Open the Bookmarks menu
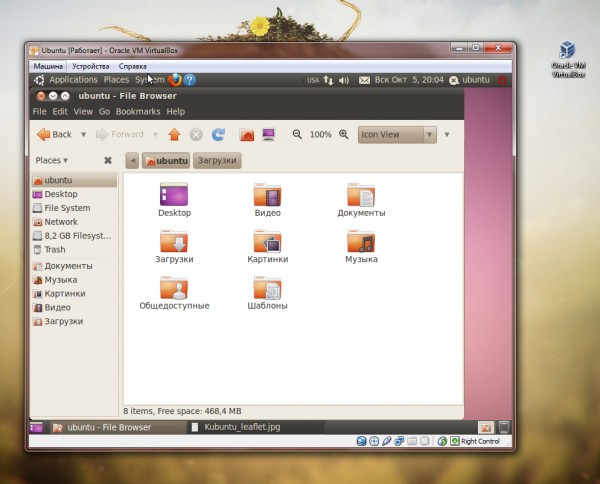 click(138, 112)
